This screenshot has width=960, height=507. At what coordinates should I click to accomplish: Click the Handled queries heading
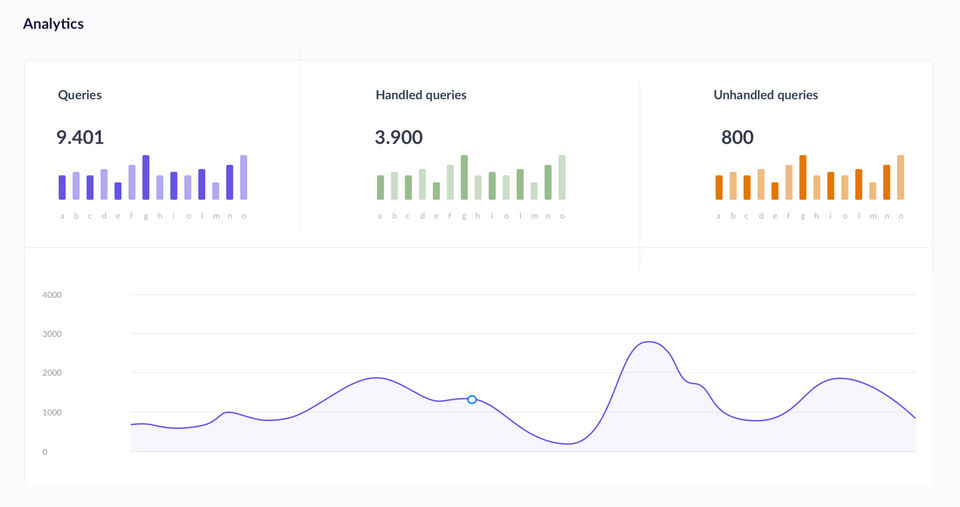421,95
